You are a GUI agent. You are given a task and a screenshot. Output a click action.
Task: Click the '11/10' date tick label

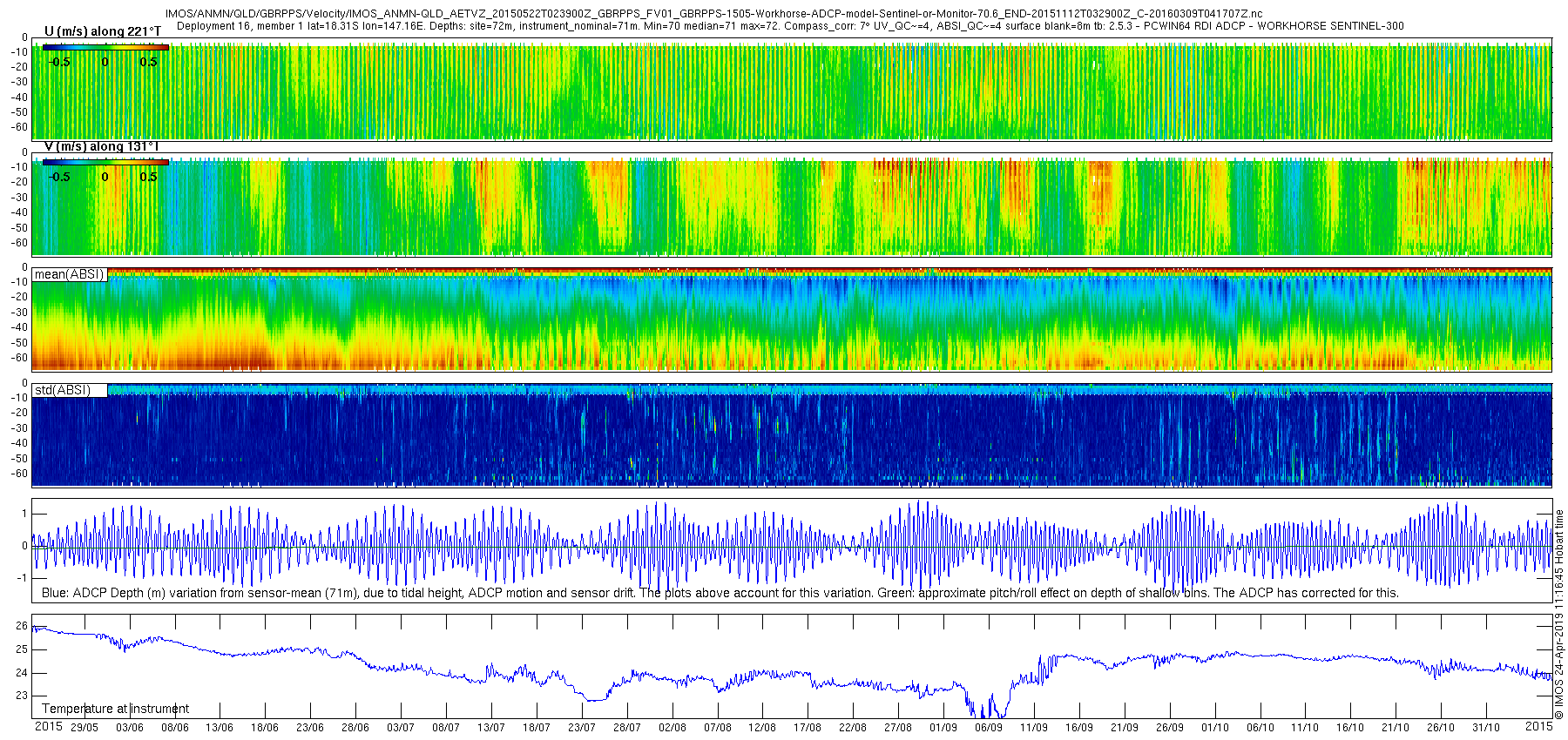pyautogui.click(x=1305, y=728)
